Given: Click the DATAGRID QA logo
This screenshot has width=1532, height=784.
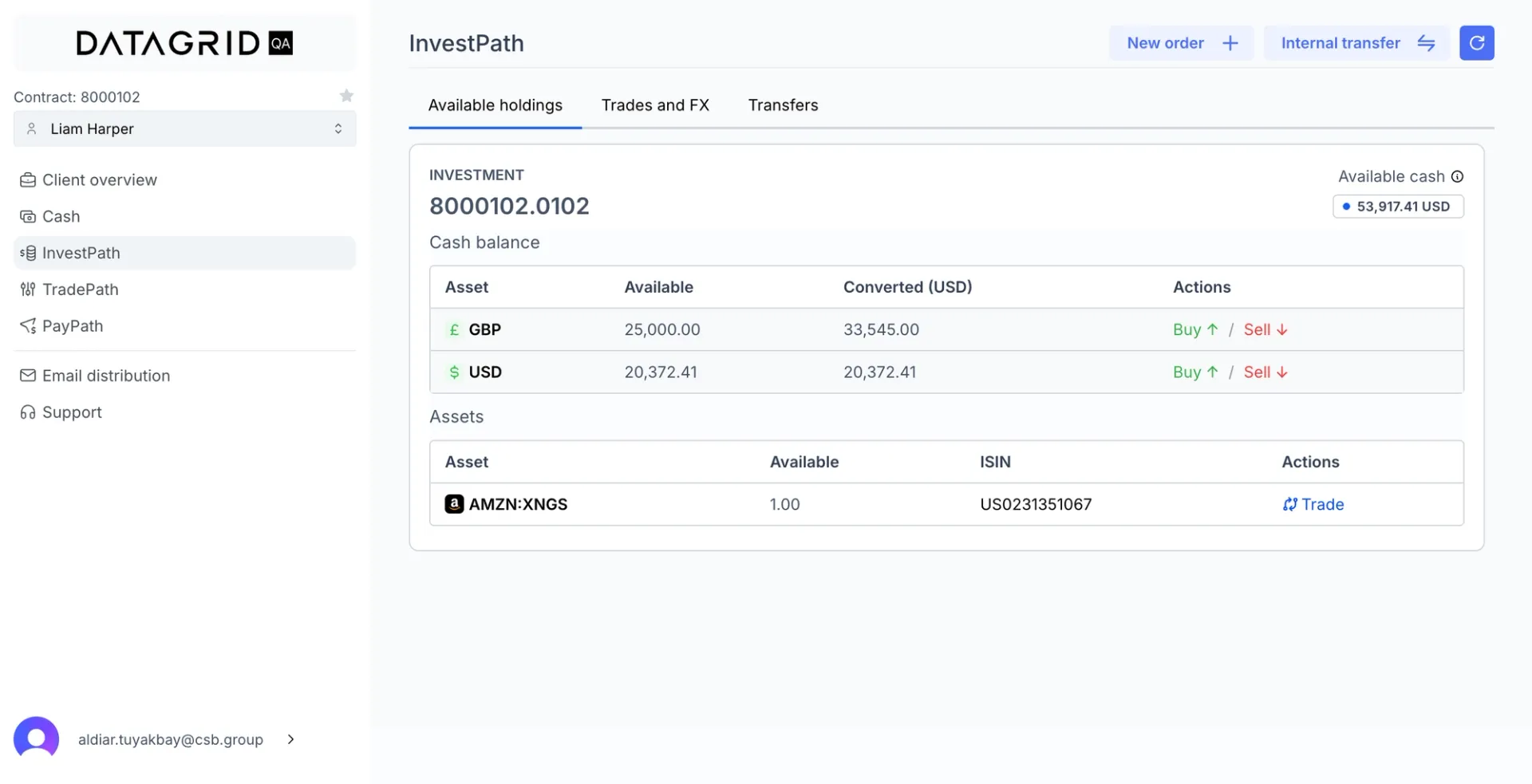Looking at the screenshot, I should coord(184,43).
